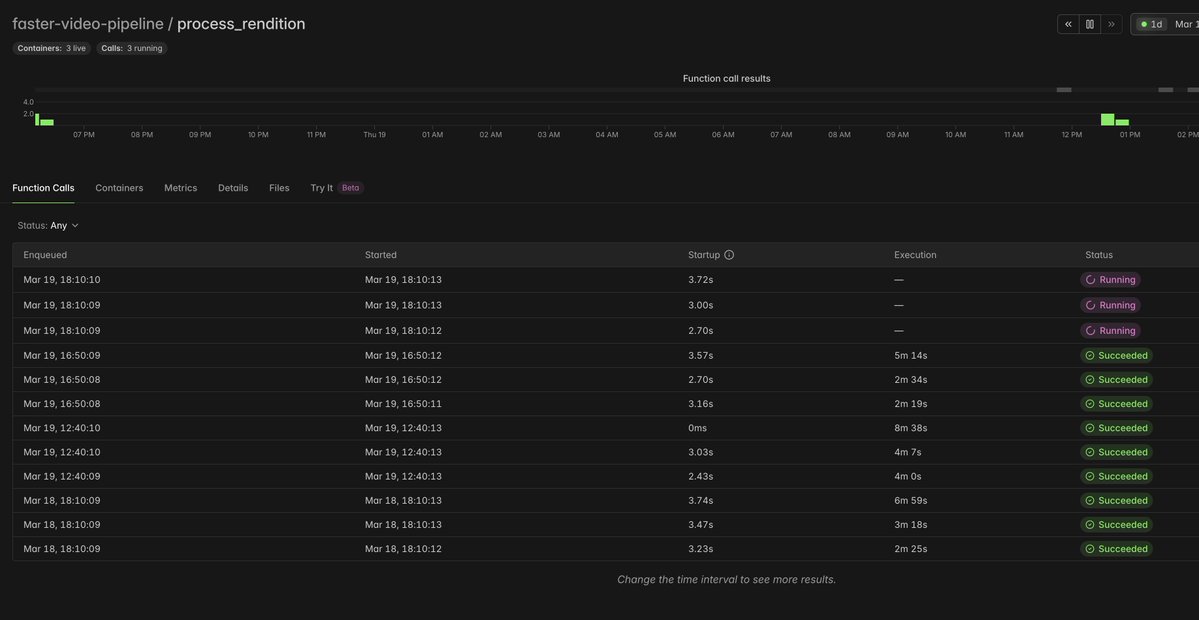
Task: Click Running status of 3.00s startup row
Action: pos(1110,305)
